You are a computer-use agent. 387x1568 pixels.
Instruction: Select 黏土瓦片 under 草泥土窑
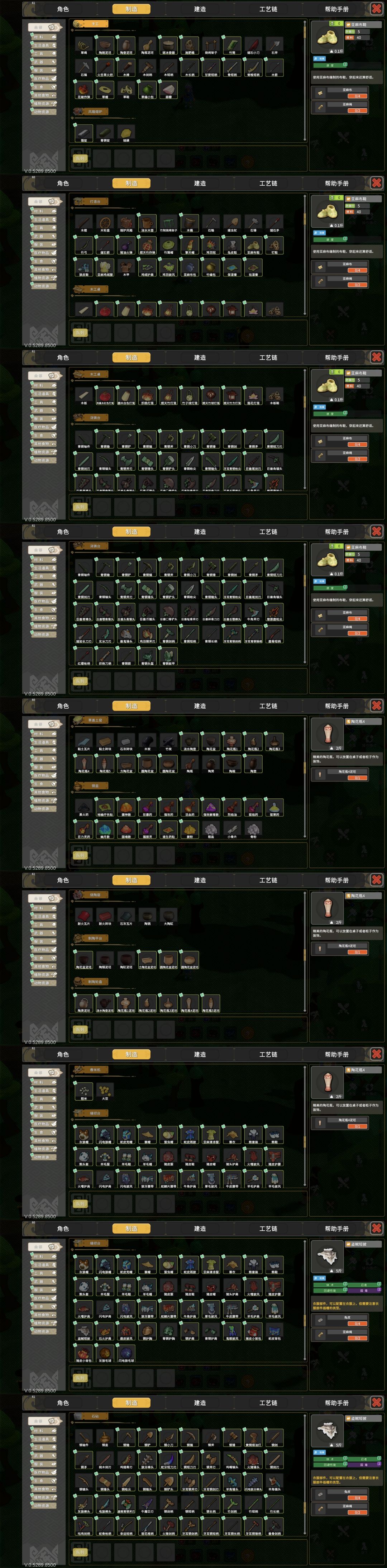pyautogui.click(x=84, y=742)
